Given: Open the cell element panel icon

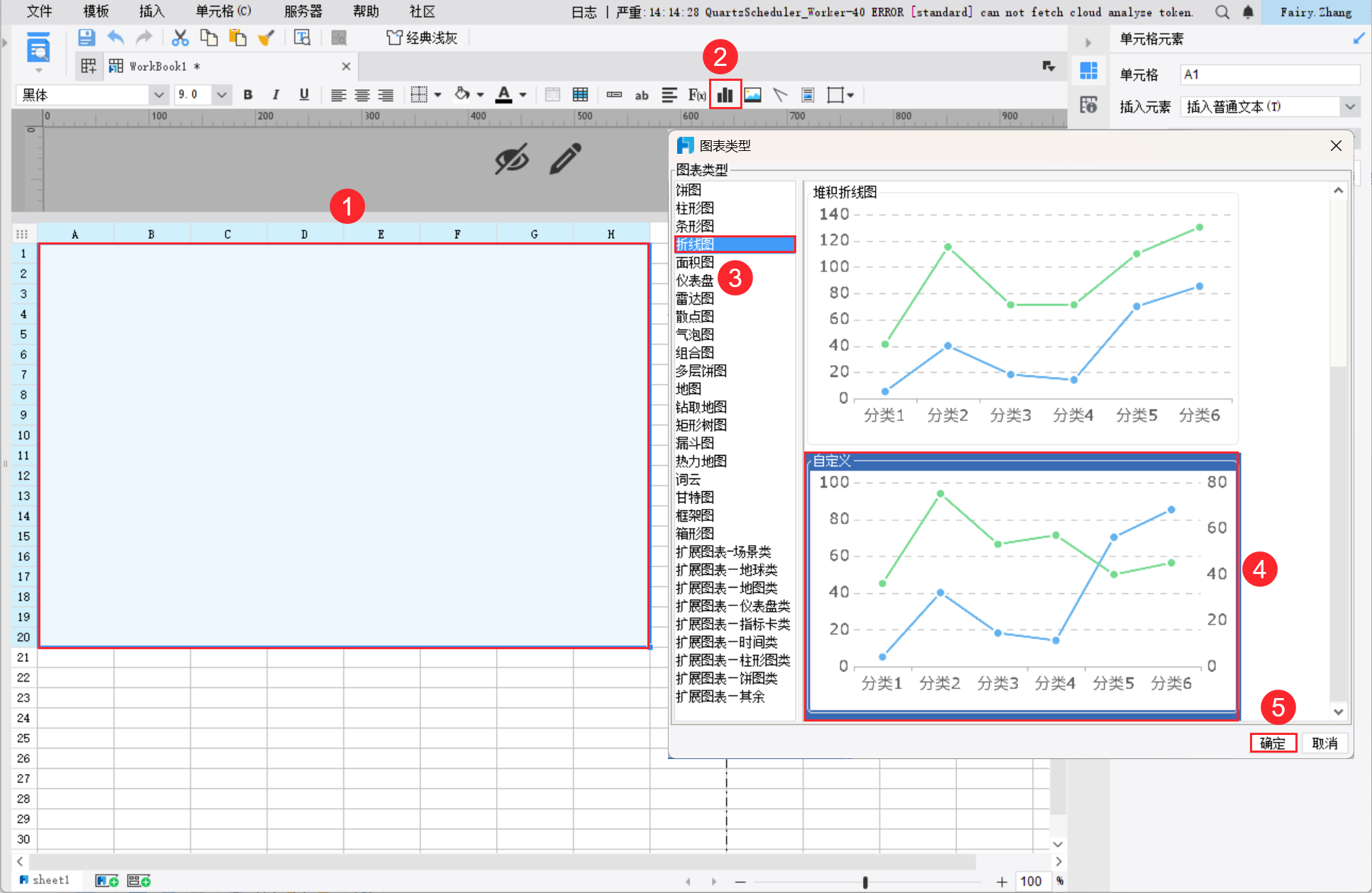Looking at the screenshot, I should (x=1088, y=71).
